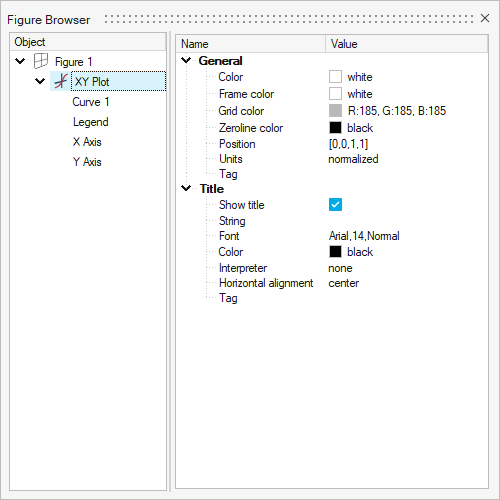Click the Show title property name

pos(242,205)
